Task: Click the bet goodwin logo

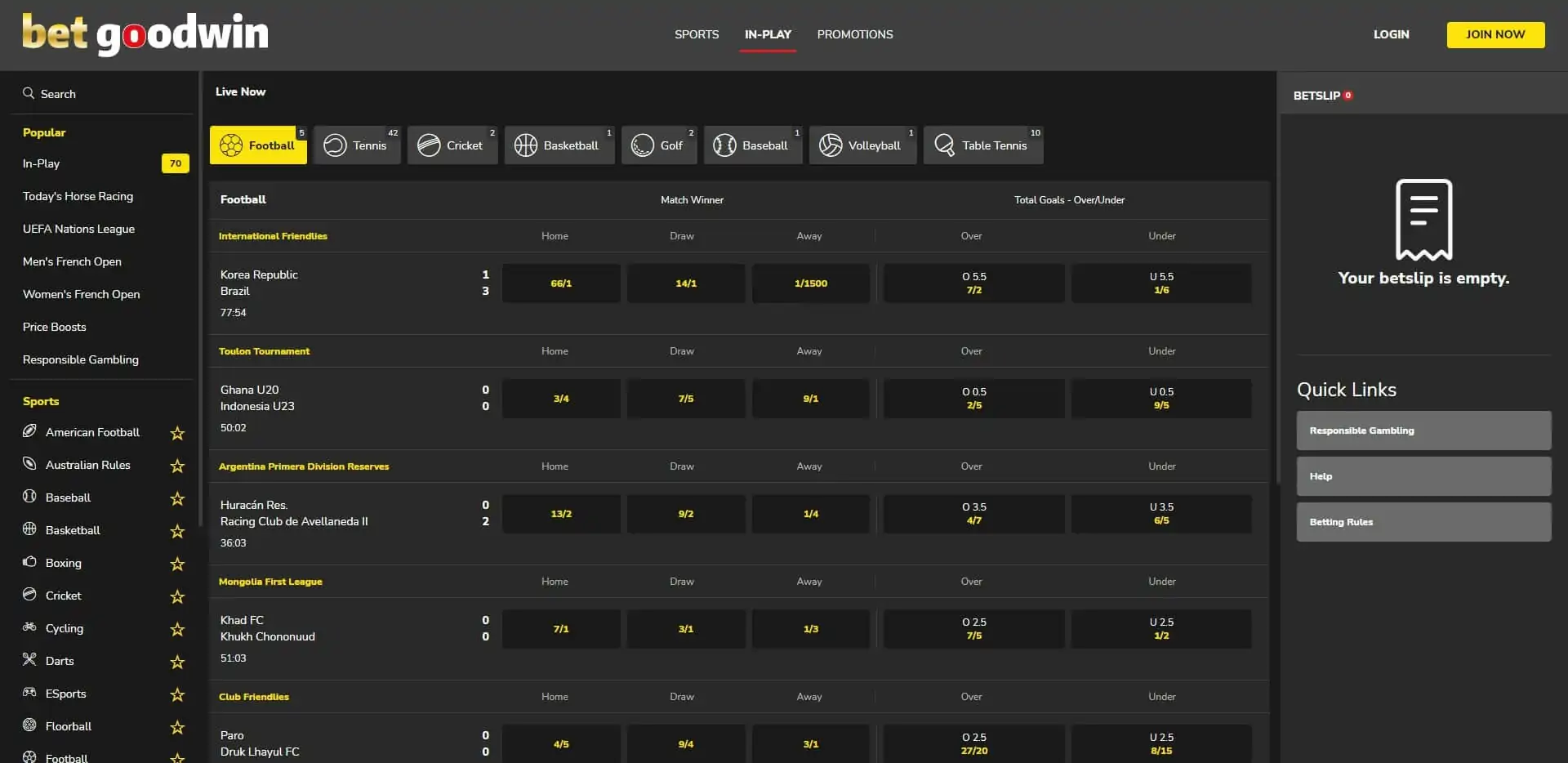Action: point(145,33)
